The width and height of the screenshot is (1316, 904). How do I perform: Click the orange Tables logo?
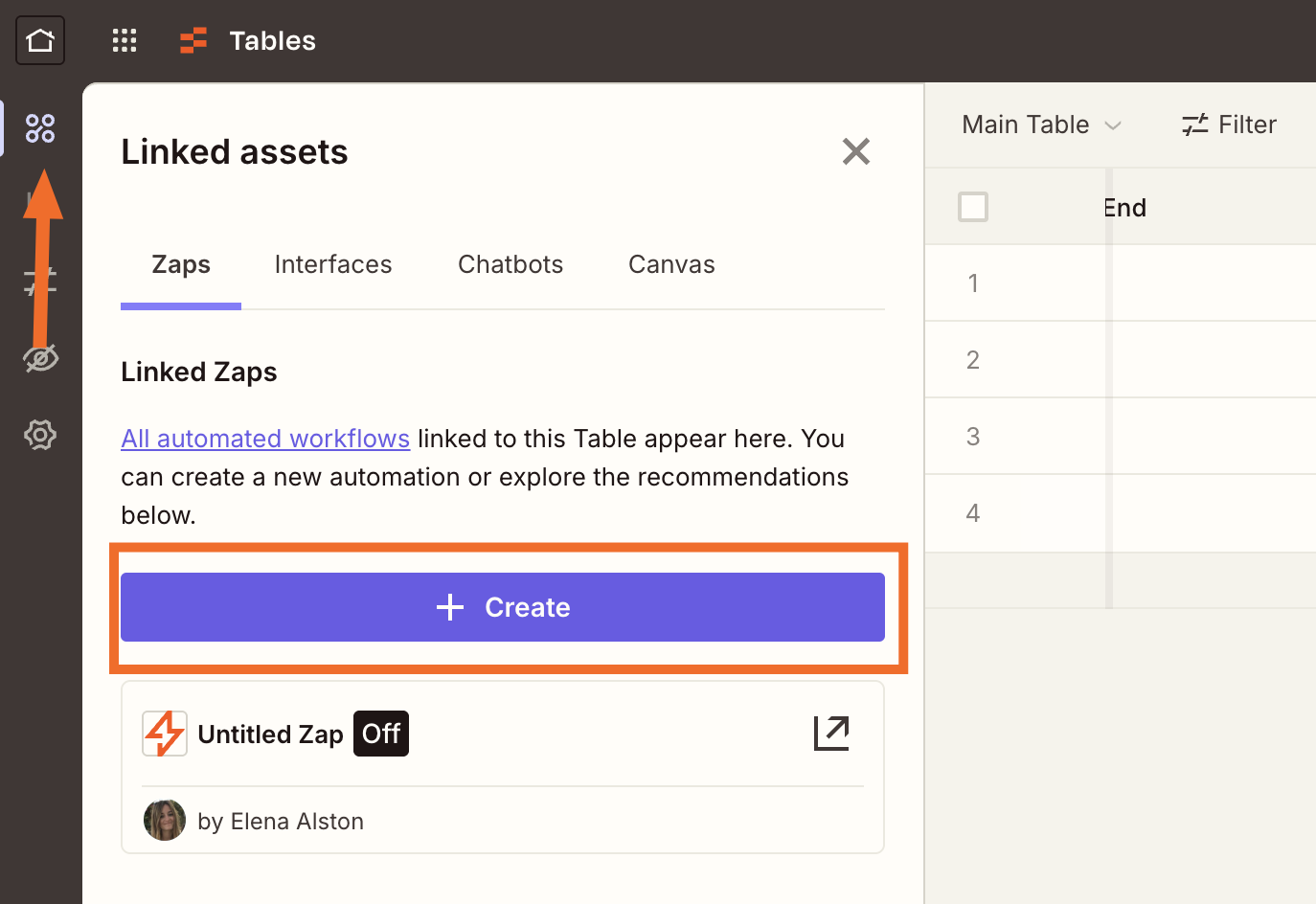[x=193, y=40]
